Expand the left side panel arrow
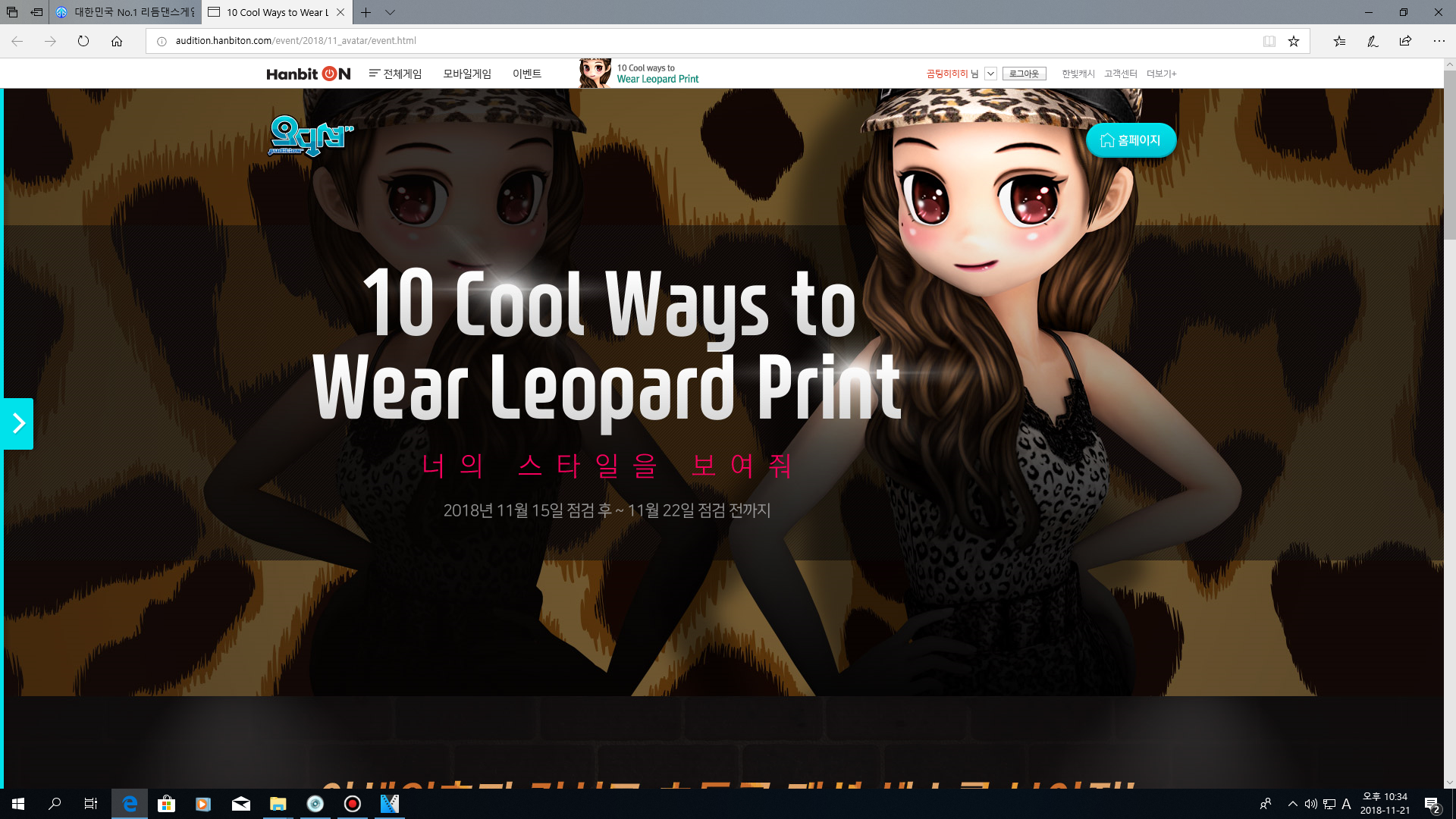This screenshot has width=1456, height=819. click(18, 423)
